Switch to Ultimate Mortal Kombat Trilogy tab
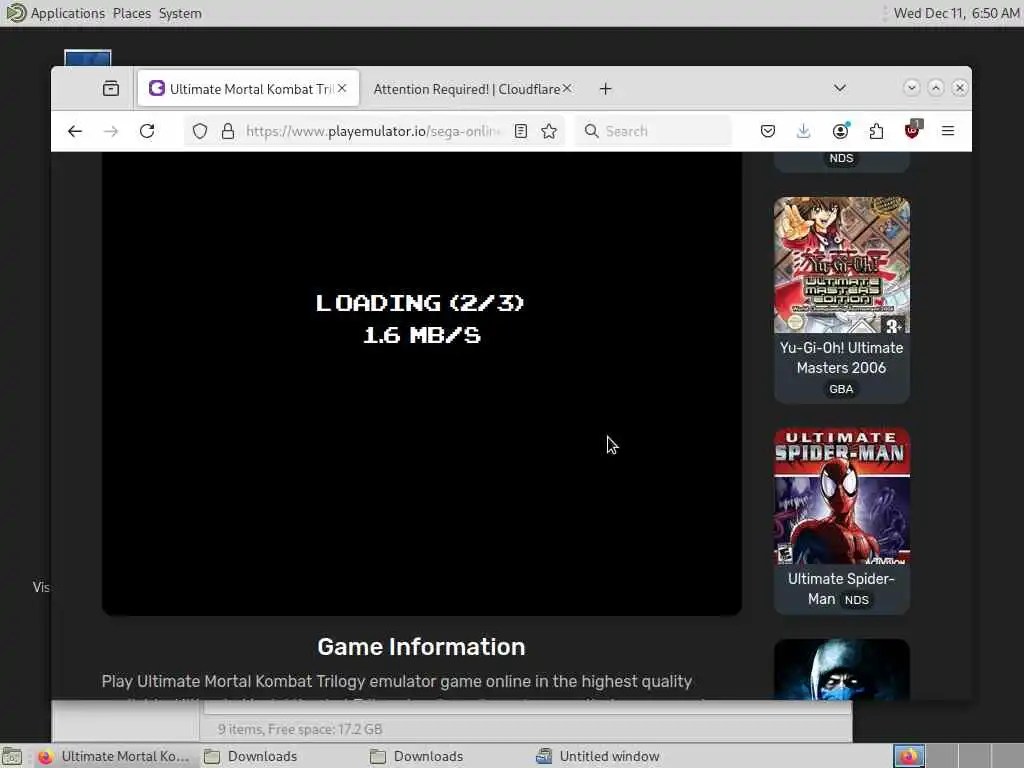Viewport: 1024px width, 768px height. click(x=248, y=88)
